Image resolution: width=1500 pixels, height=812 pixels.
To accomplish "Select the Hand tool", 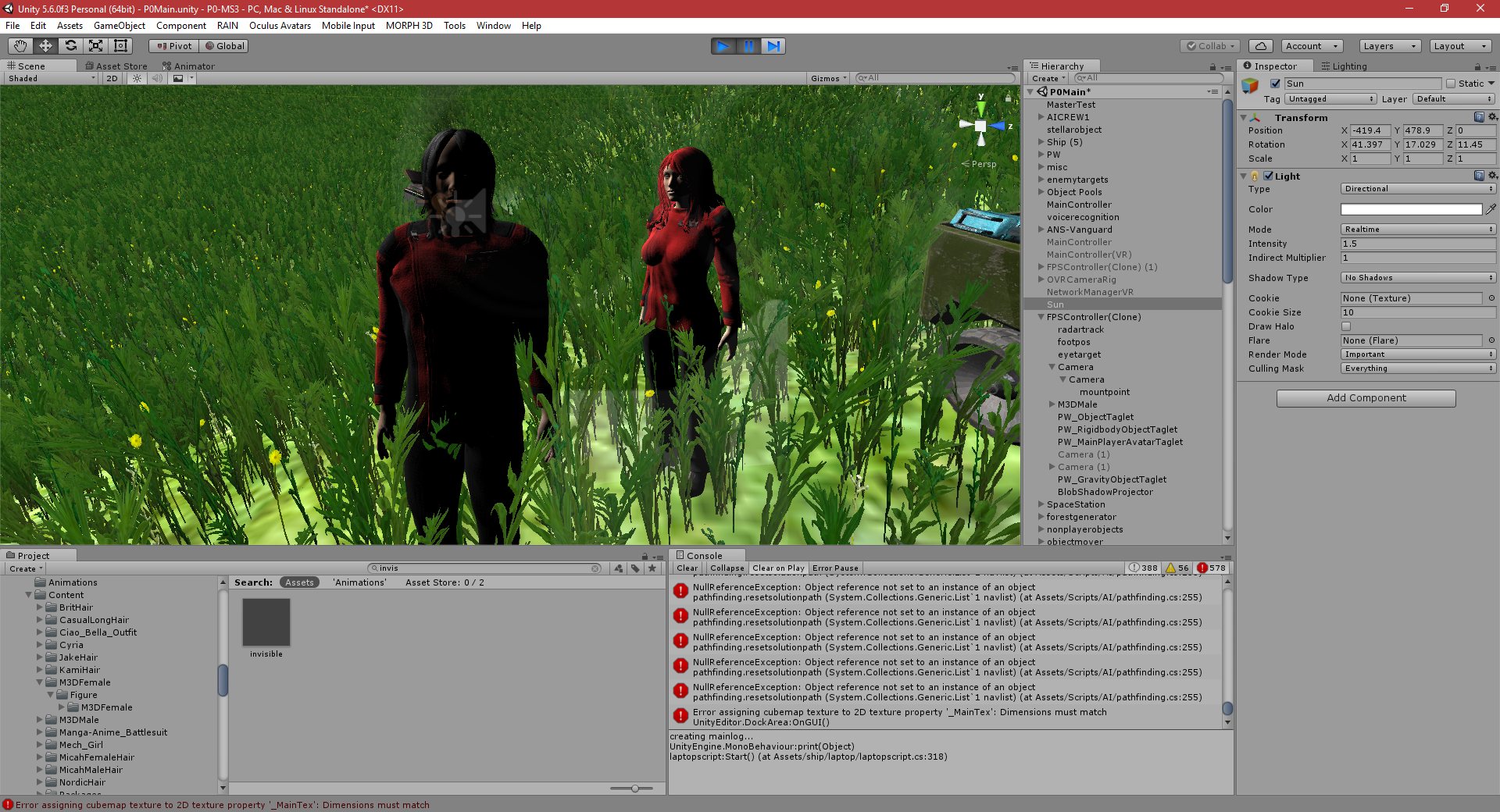I will [20, 46].
